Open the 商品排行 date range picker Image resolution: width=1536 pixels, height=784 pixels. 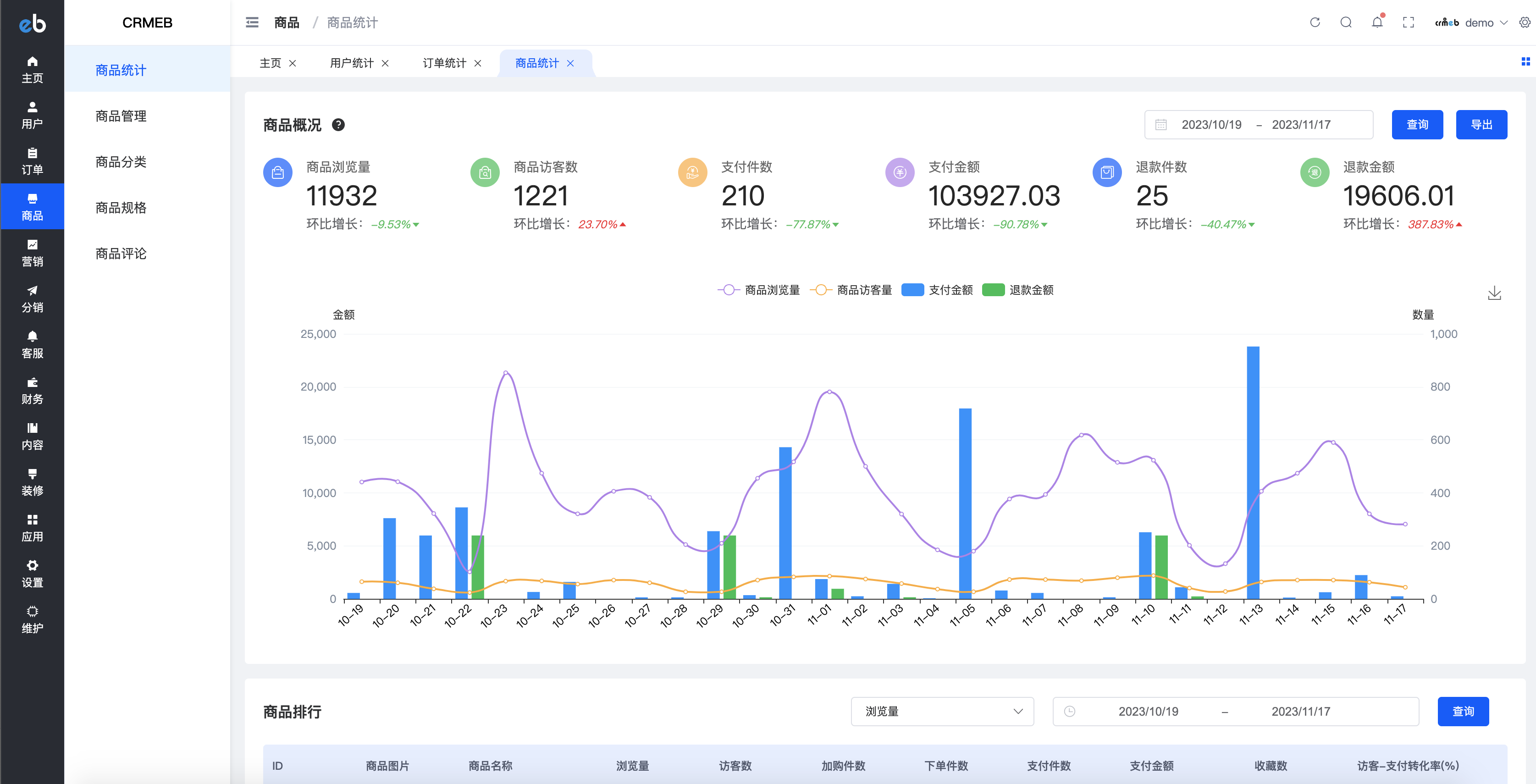1236,711
